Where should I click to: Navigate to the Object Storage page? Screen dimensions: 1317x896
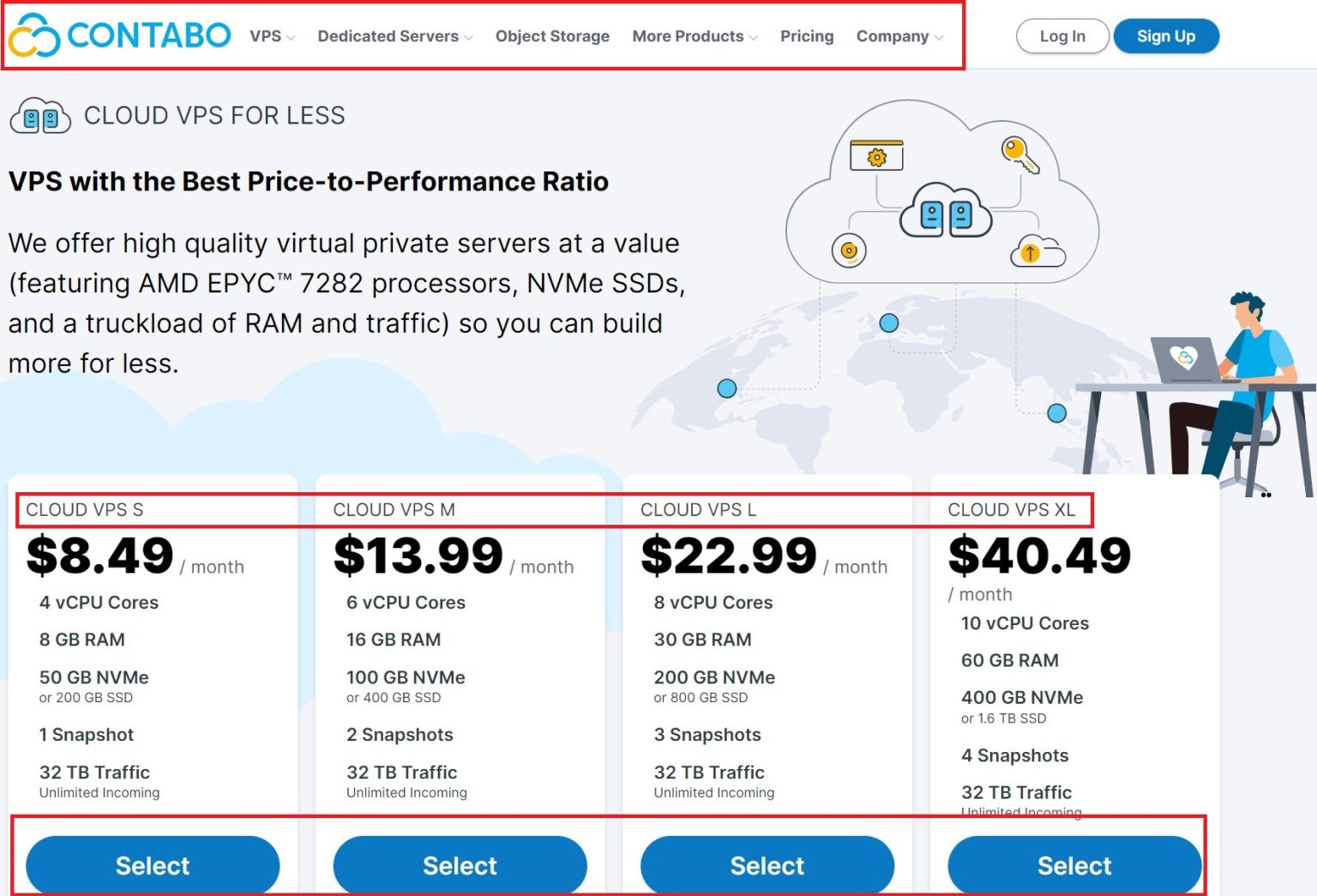click(x=552, y=36)
